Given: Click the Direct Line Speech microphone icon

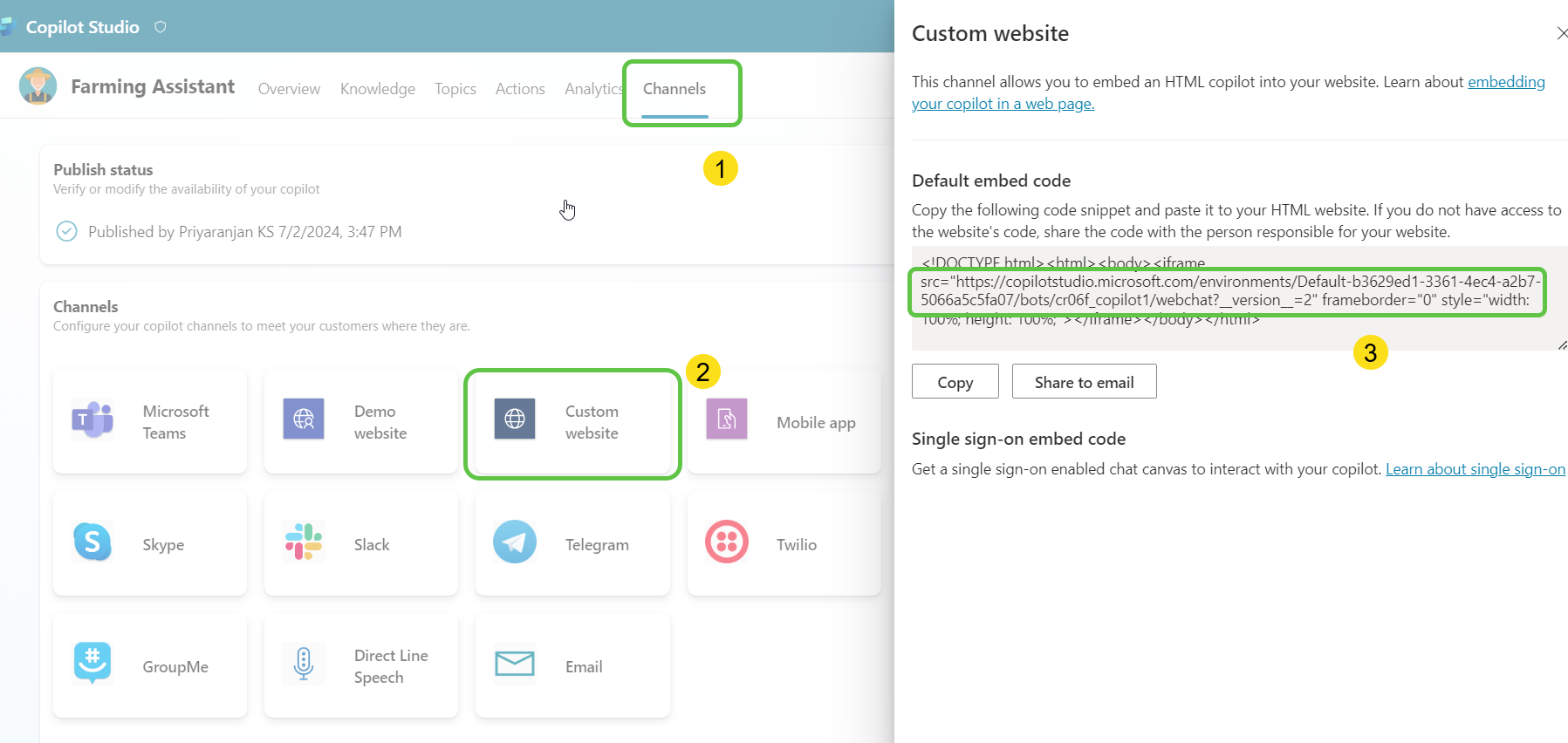Looking at the screenshot, I should point(304,664).
